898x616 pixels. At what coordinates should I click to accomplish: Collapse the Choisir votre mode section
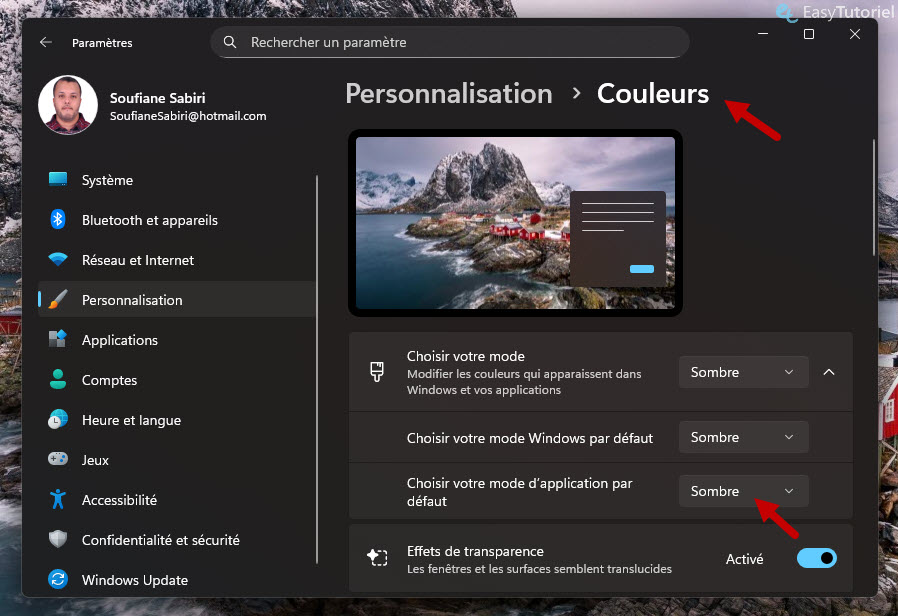(828, 371)
